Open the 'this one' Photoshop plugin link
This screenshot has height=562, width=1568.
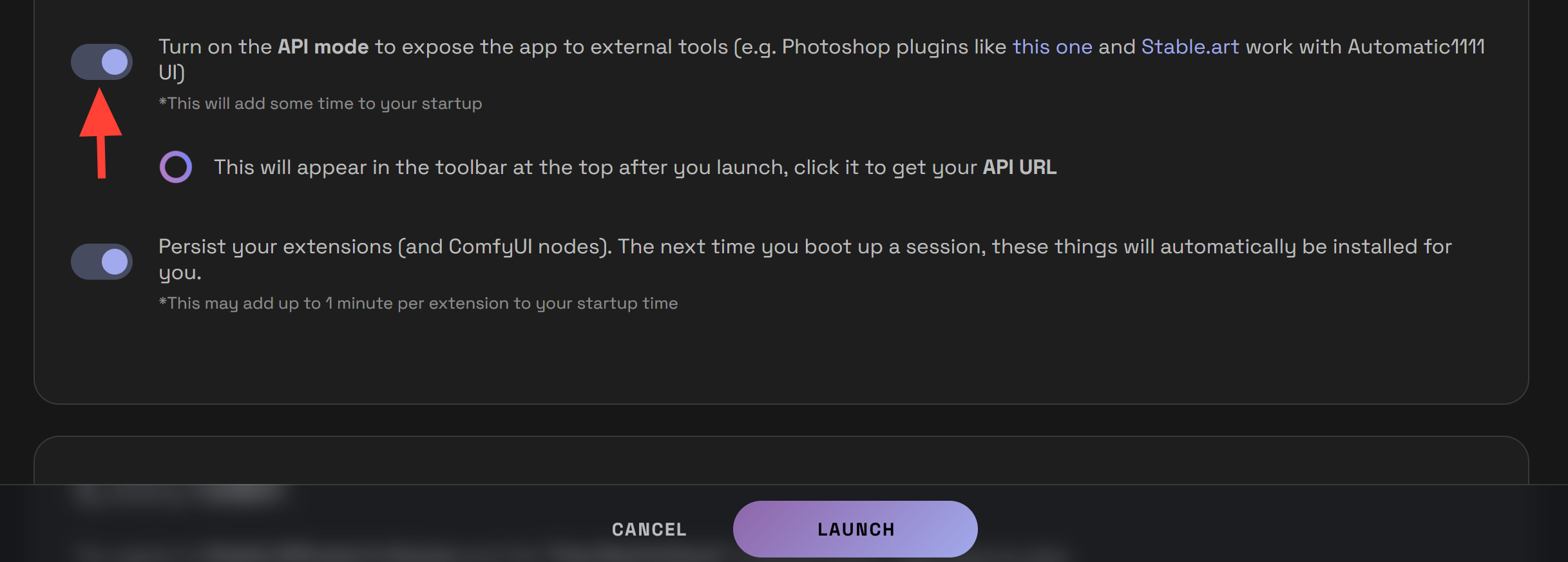click(1051, 46)
